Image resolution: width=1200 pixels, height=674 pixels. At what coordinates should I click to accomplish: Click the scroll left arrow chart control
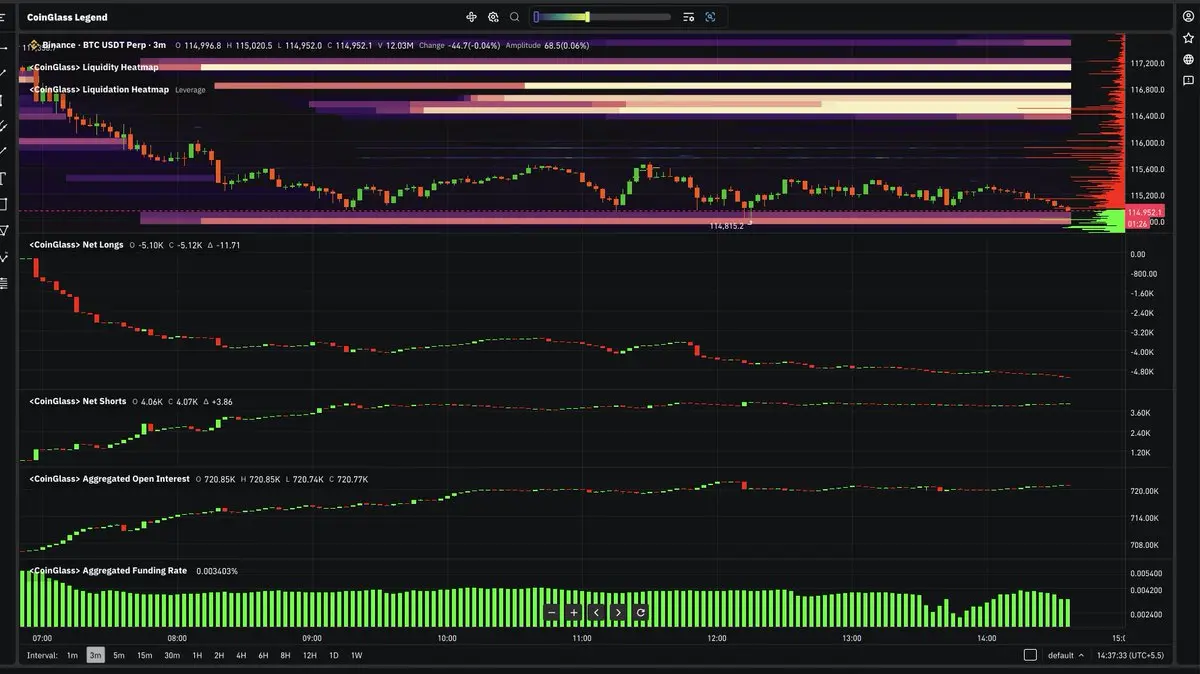point(597,612)
